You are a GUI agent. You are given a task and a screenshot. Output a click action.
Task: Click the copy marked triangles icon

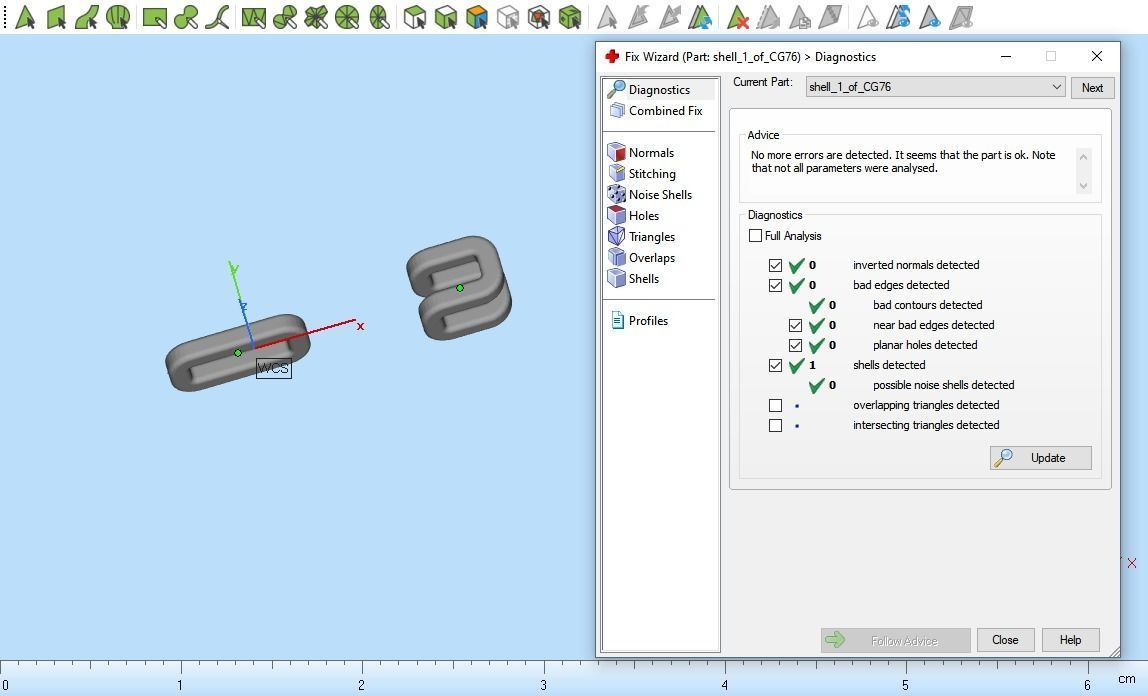[799, 17]
